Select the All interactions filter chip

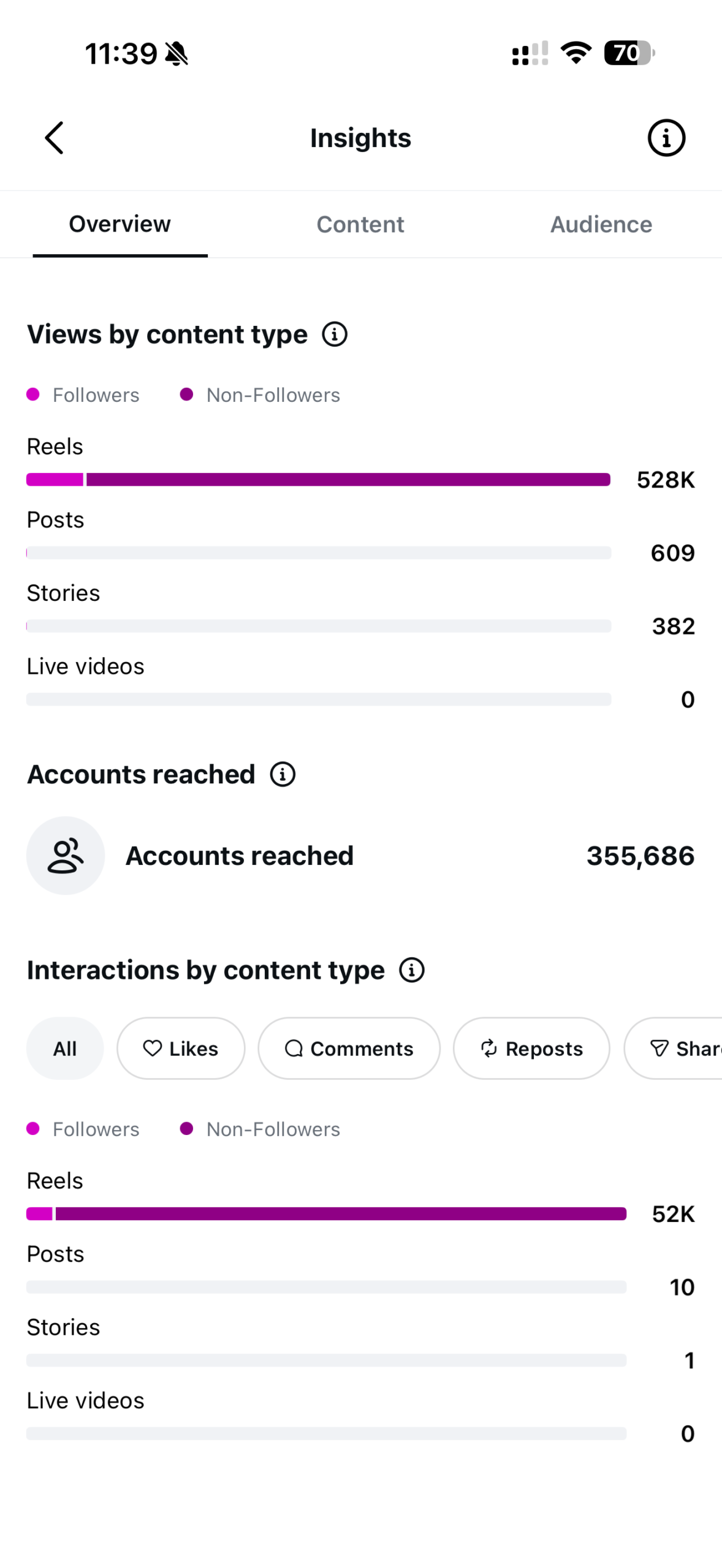point(65,1048)
